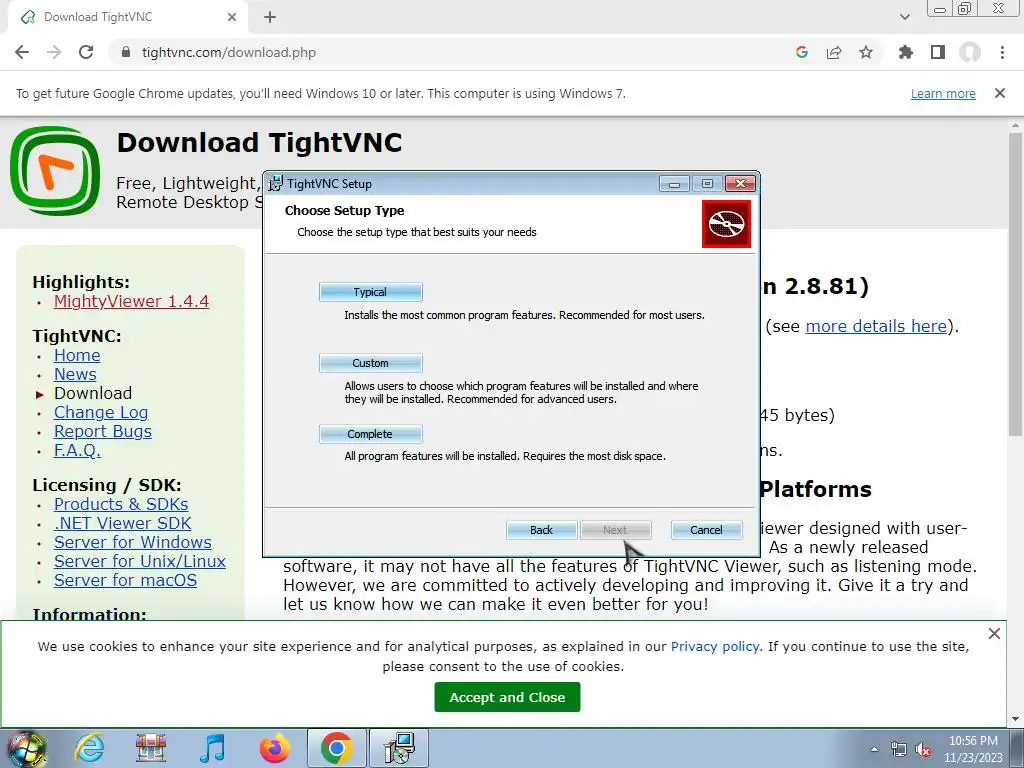This screenshot has height=768, width=1024.
Task: Open the Products & SDKs link
Action: click(x=121, y=505)
